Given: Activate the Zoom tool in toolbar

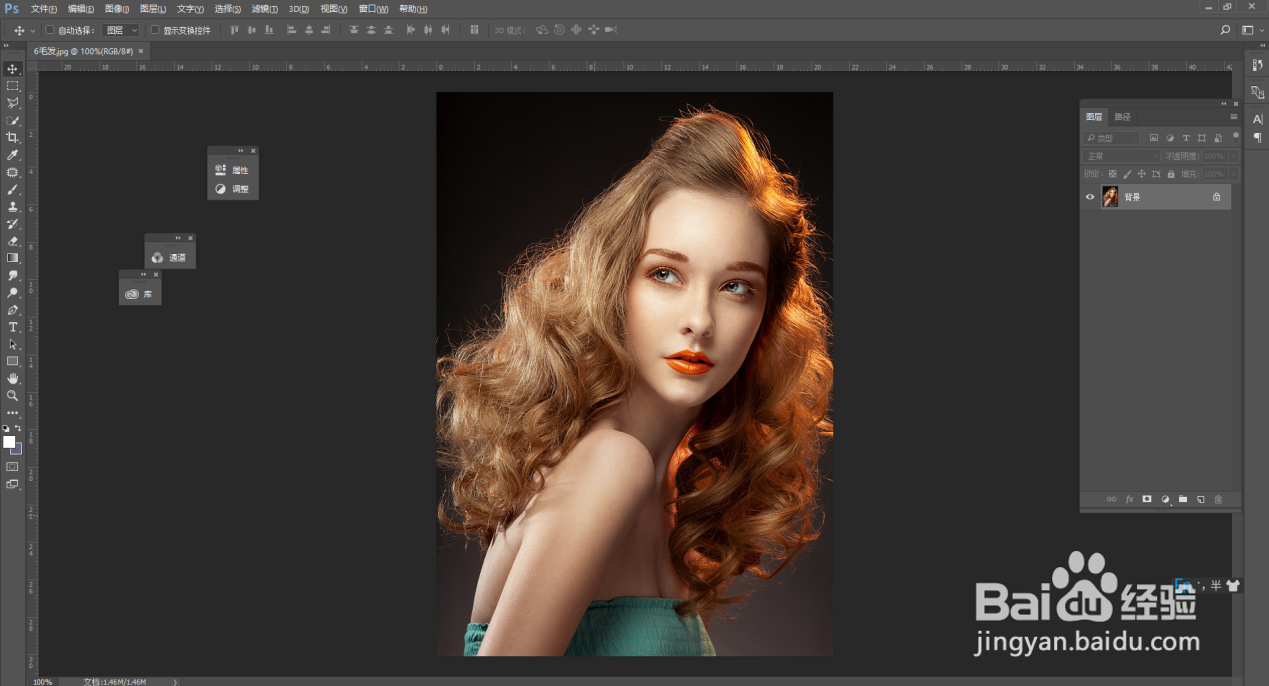Looking at the screenshot, I should point(13,395).
